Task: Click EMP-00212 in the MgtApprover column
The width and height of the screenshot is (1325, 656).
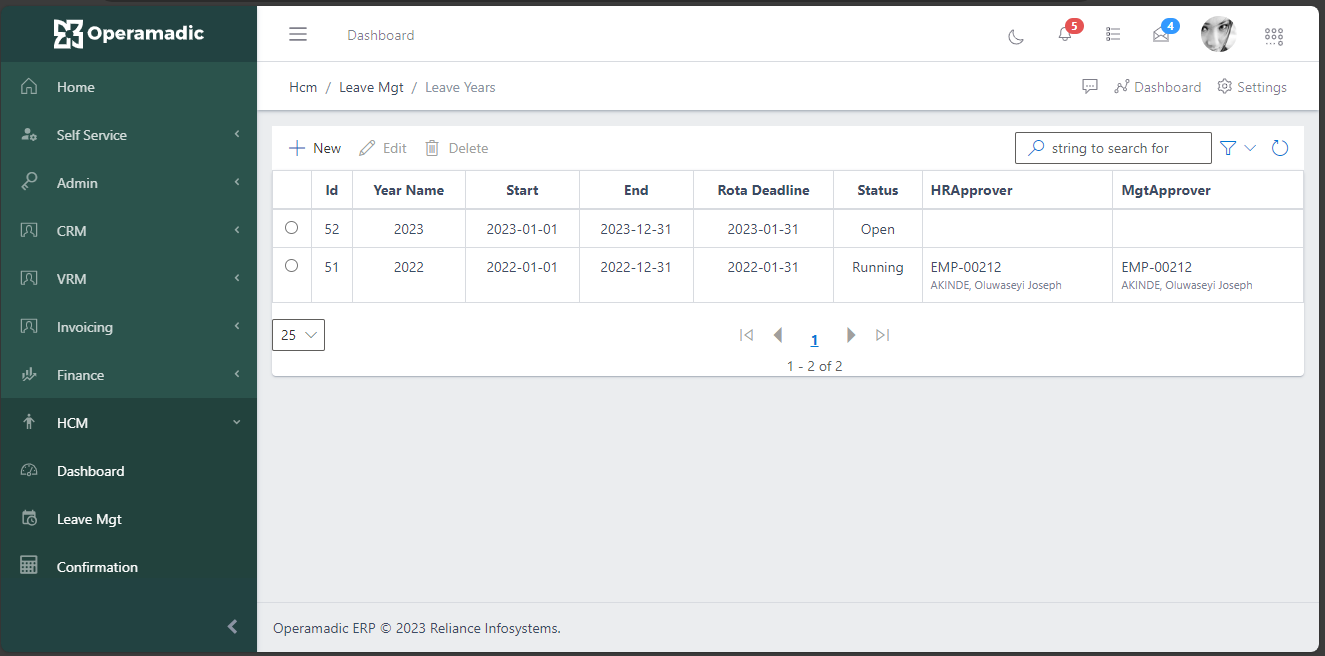Action: (1156, 267)
